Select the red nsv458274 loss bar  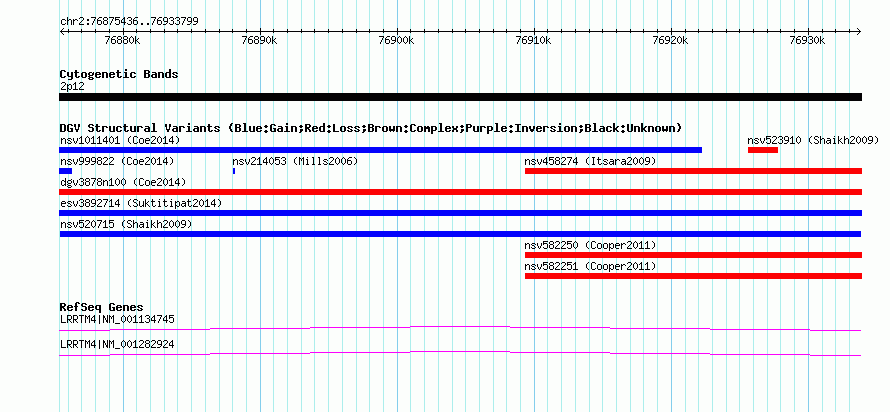click(694, 171)
